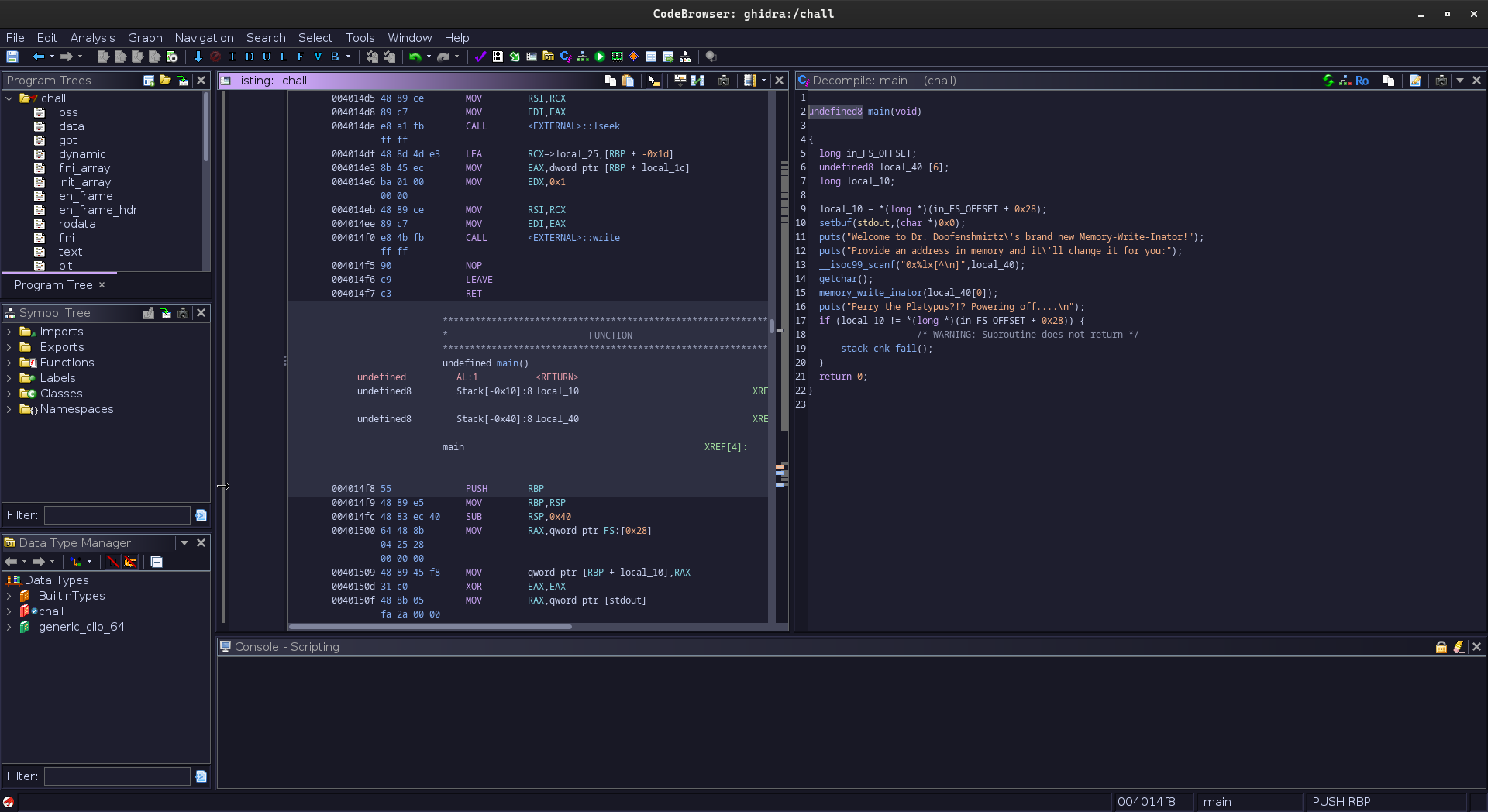Image resolution: width=1488 pixels, height=812 pixels.
Task: Navigate to next Instruction (I) icon
Action: pos(232,57)
